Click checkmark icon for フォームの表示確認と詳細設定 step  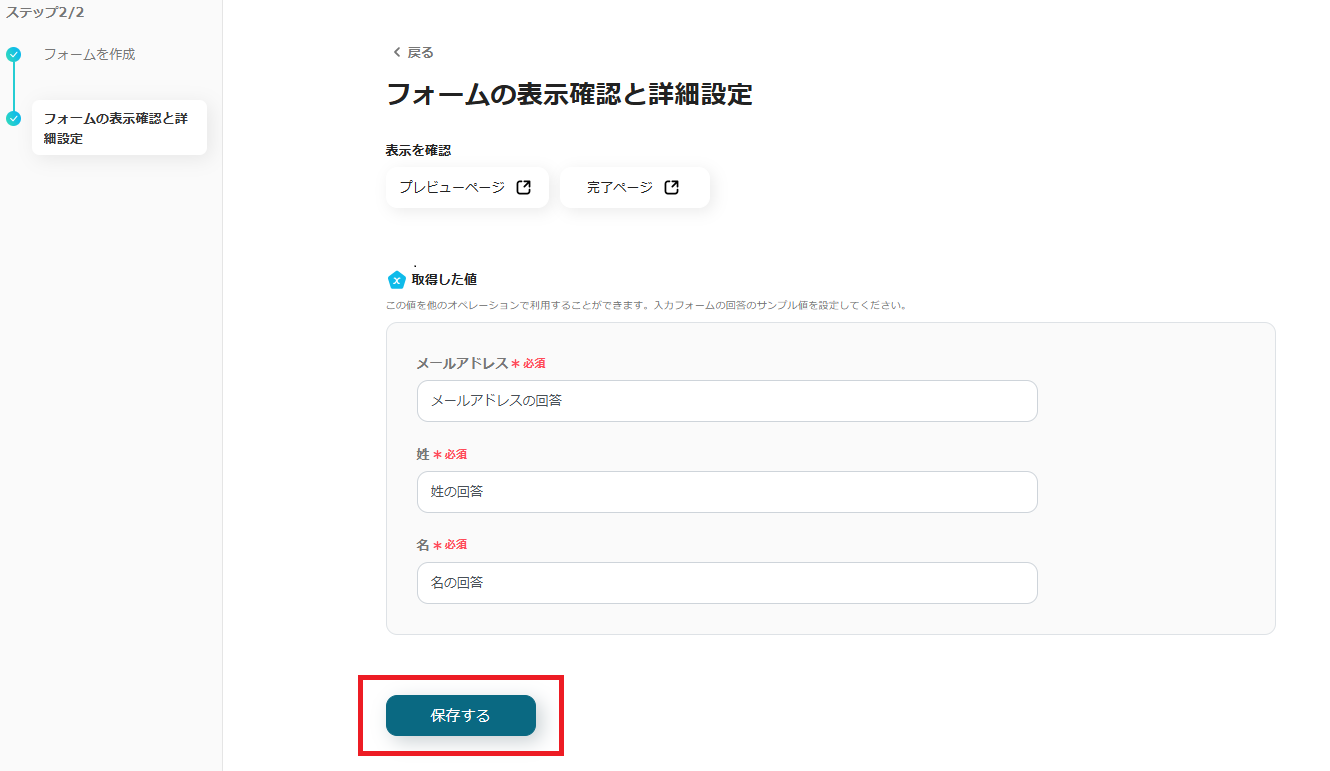click(14, 119)
